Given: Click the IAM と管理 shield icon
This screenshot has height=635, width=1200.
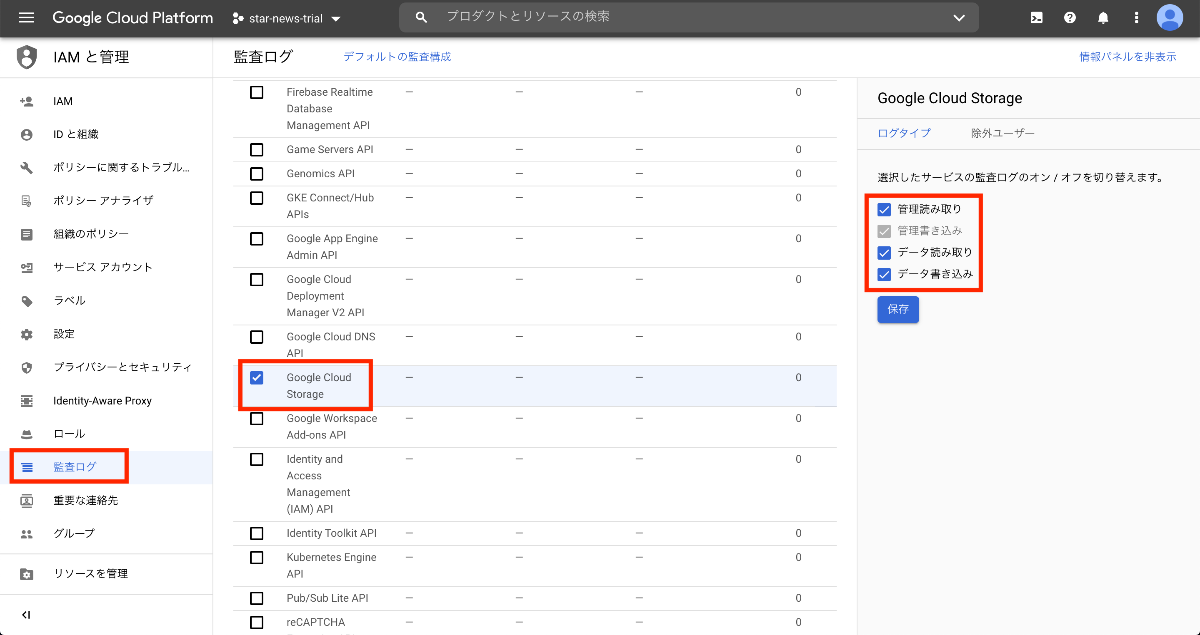Looking at the screenshot, I should 27,57.
